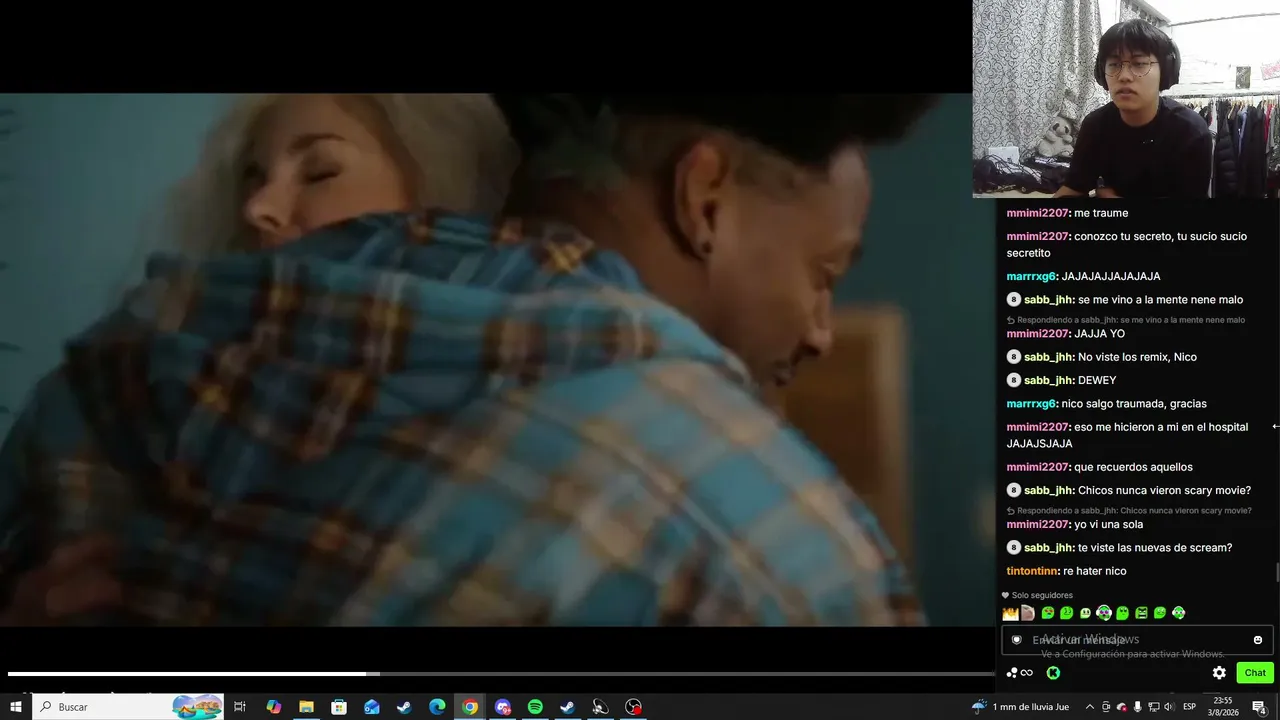This screenshot has height=720, width=1280.
Task: Select message 'que recuerdos aquellos'
Action: 1133,467
